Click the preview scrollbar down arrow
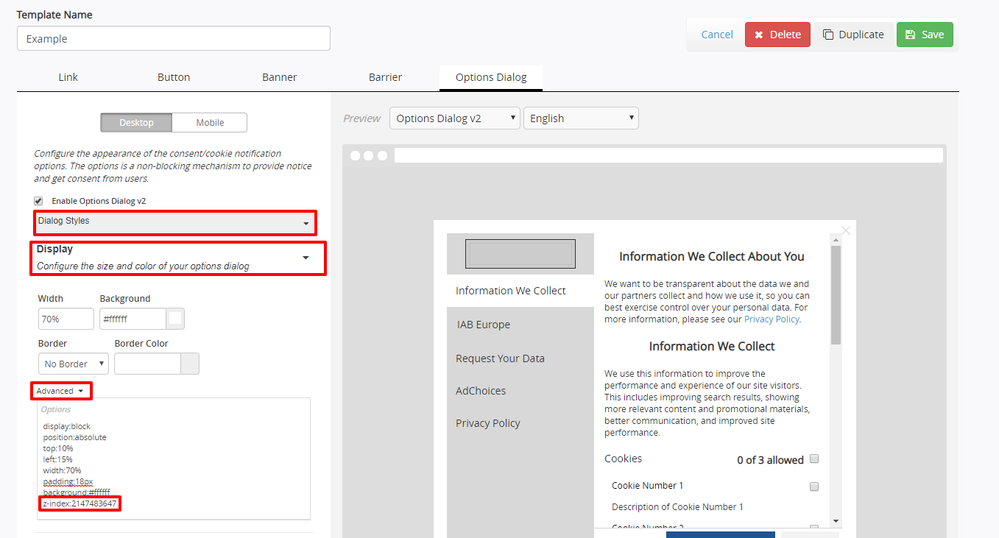999x538 pixels. (x=835, y=521)
